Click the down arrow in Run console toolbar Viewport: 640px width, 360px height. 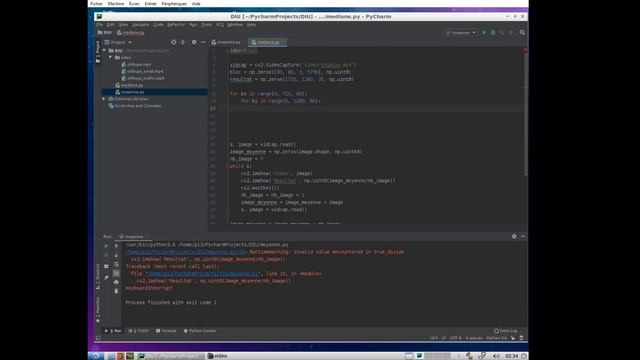point(116,255)
